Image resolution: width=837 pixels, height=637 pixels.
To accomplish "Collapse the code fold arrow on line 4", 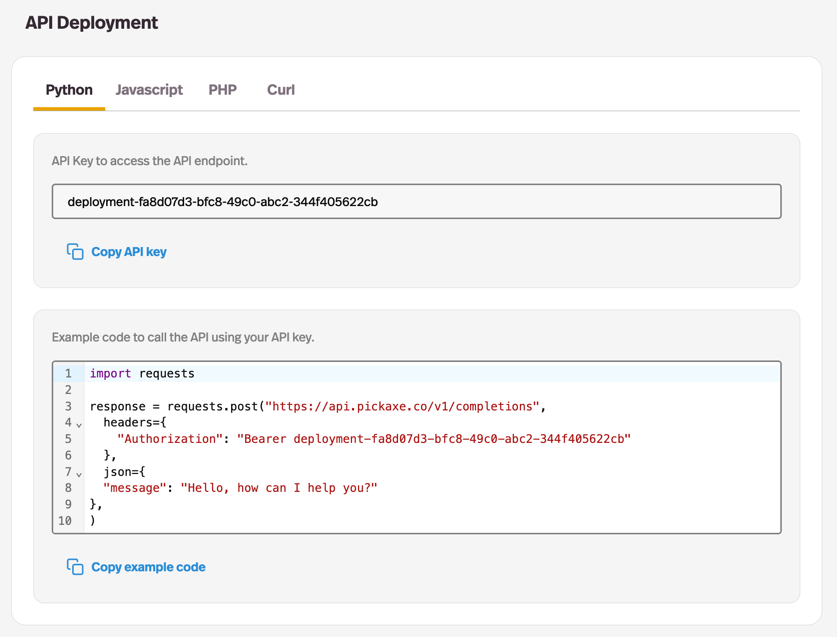I will (79, 423).
